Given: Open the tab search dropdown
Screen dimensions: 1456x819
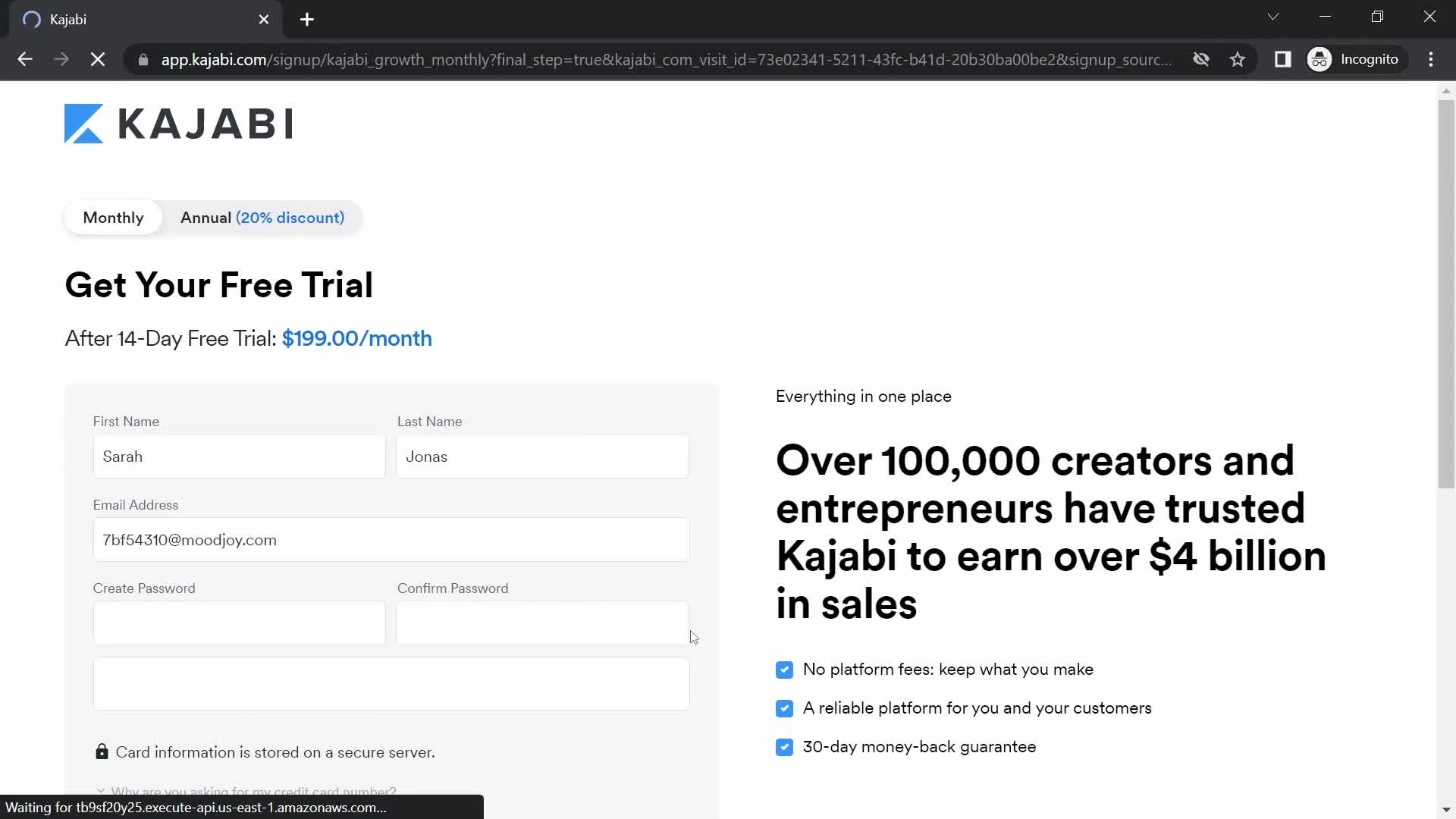Looking at the screenshot, I should [x=1273, y=17].
